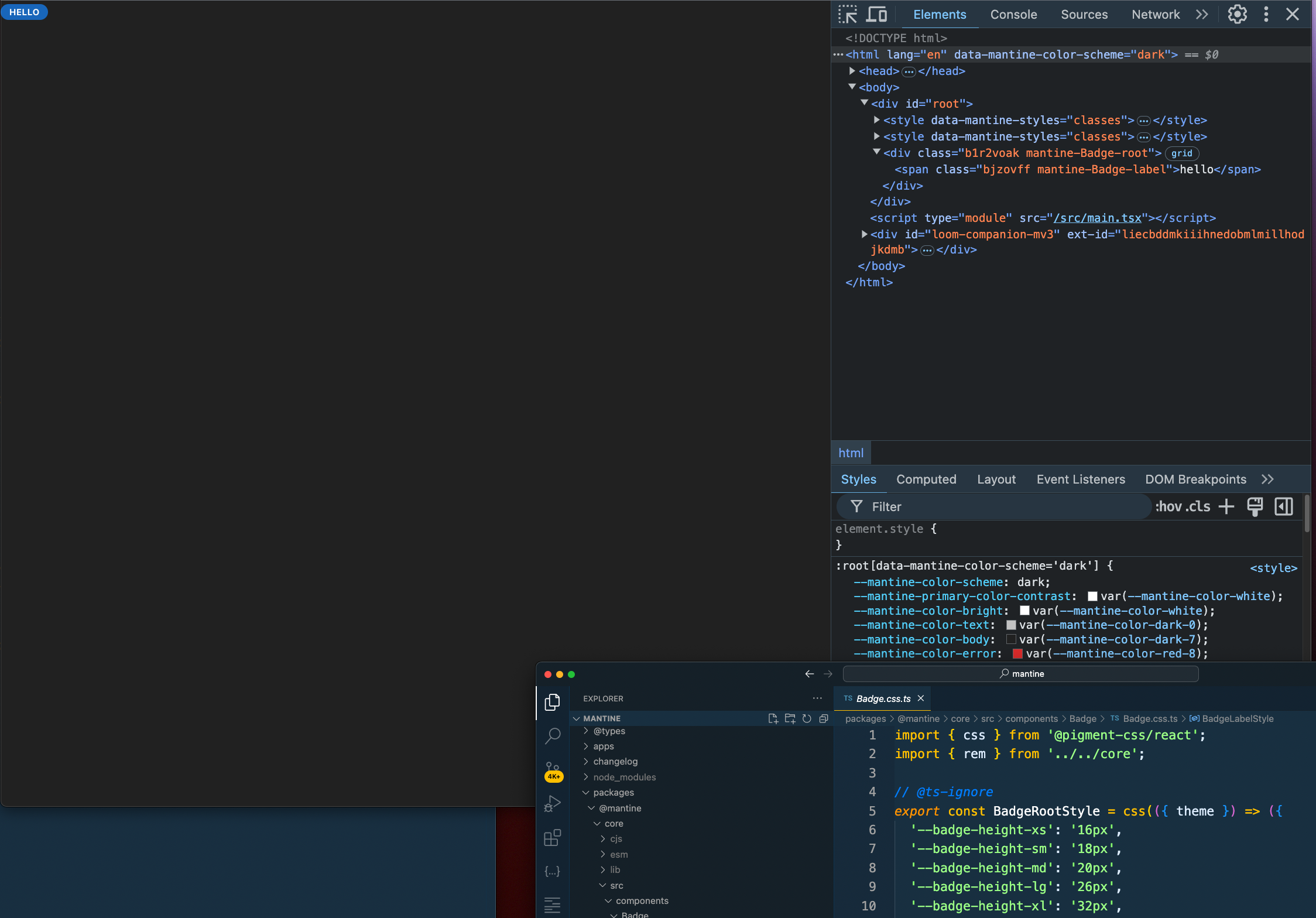Refresh the MANTINE explorer tree
Image resolution: width=1316 pixels, height=918 pixels.
click(x=807, y=718)
